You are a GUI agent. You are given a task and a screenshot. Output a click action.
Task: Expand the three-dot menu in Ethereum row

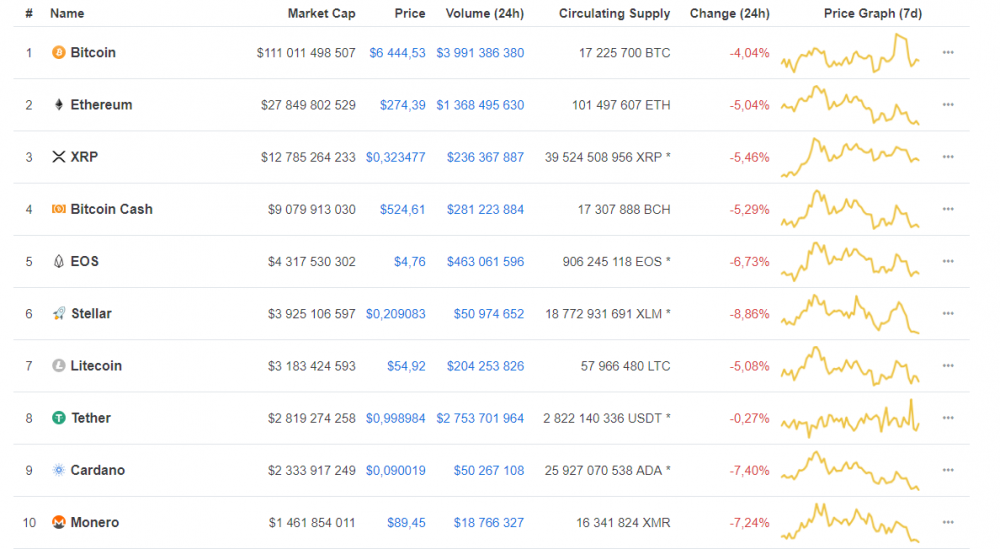(948, 105)
